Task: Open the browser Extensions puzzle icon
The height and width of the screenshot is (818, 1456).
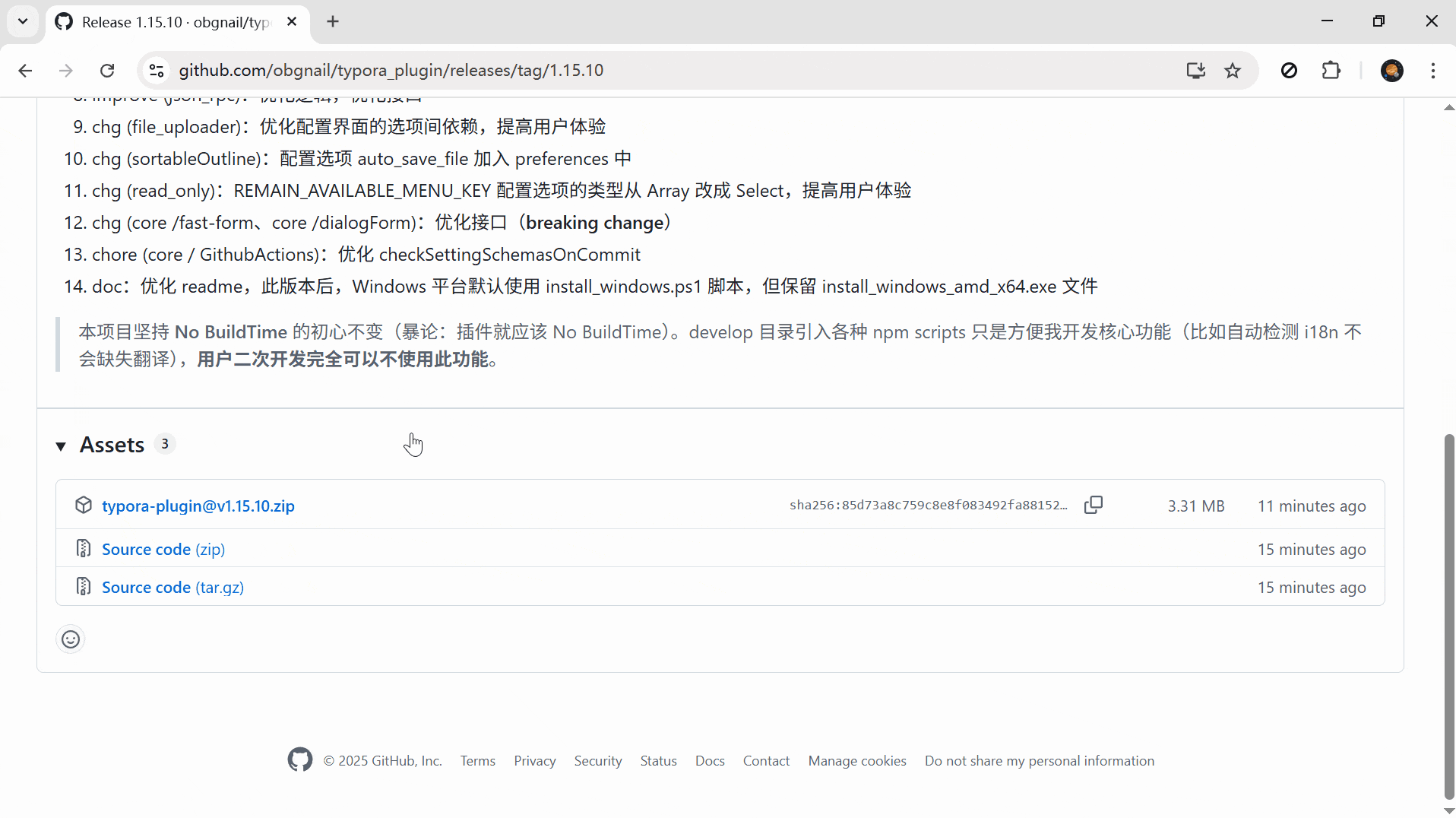Action: 1331,71
